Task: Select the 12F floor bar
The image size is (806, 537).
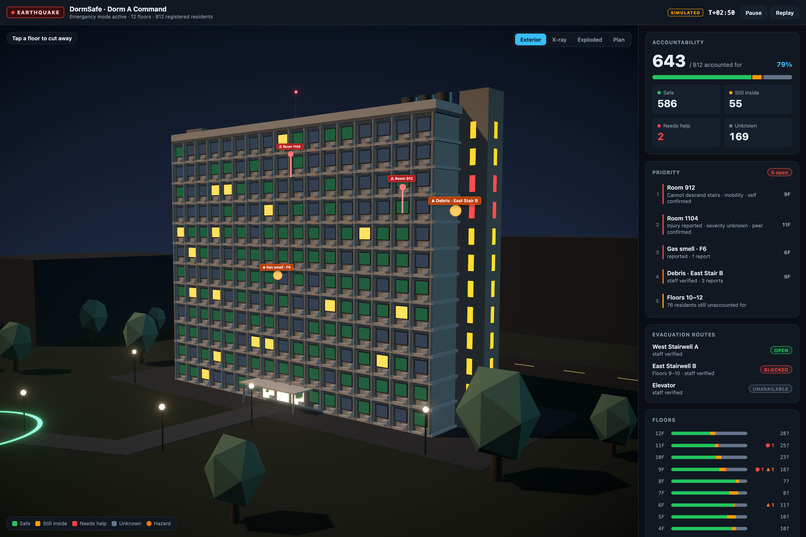Action: 709,434
